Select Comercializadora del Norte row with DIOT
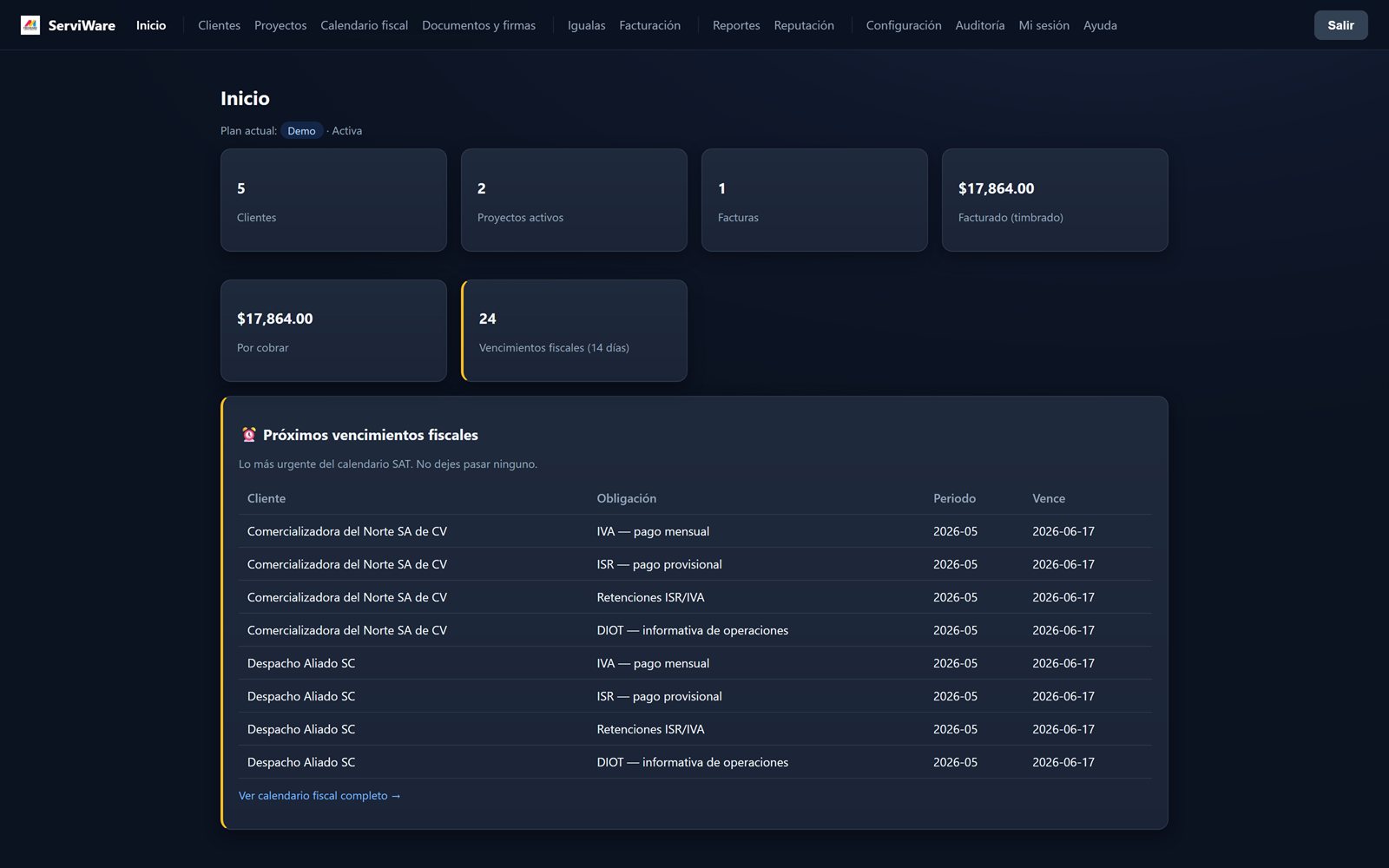 click(694, 630)
